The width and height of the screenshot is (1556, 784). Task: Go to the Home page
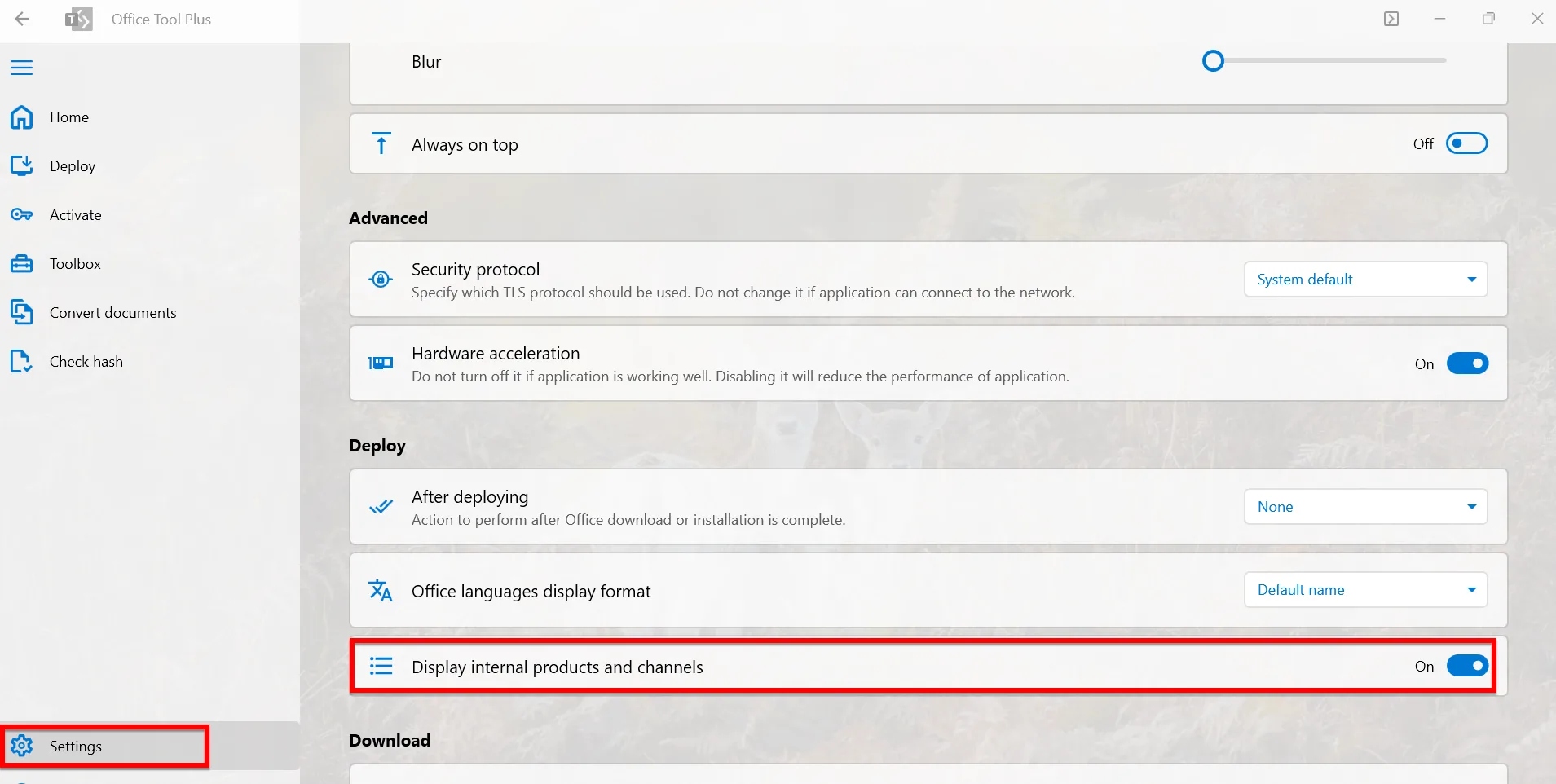[x=150, y=117]
